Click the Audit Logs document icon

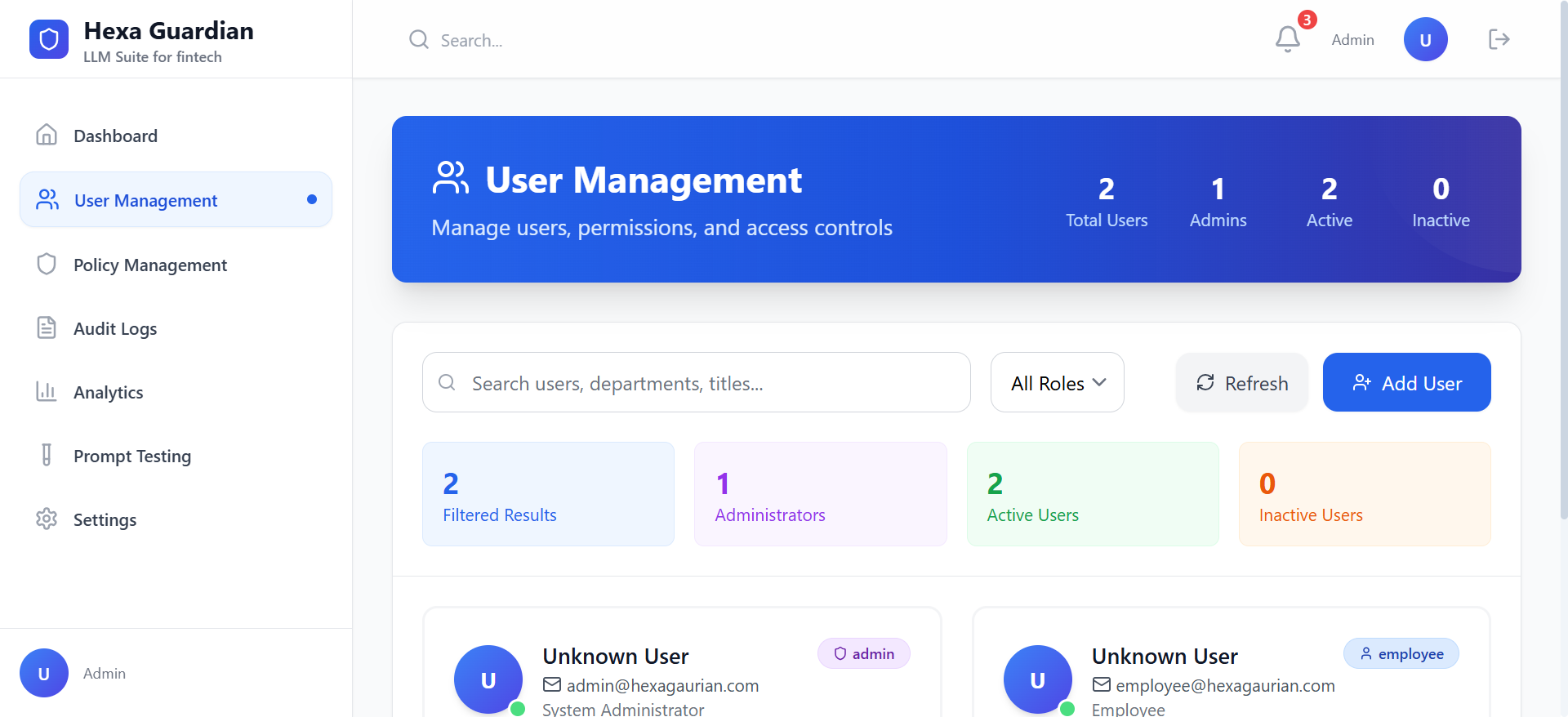47,328
